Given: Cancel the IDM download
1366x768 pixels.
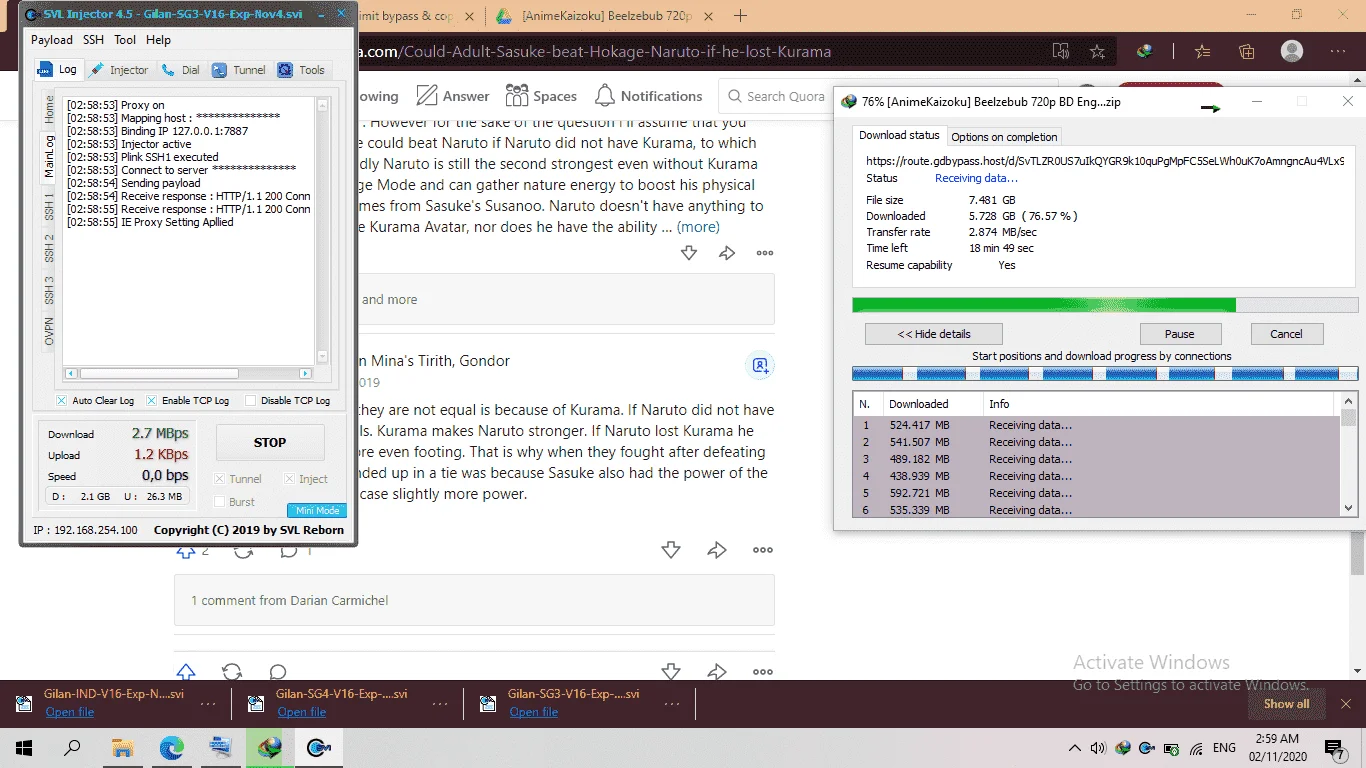Looking at the screenshot, I should [1287, 334].
